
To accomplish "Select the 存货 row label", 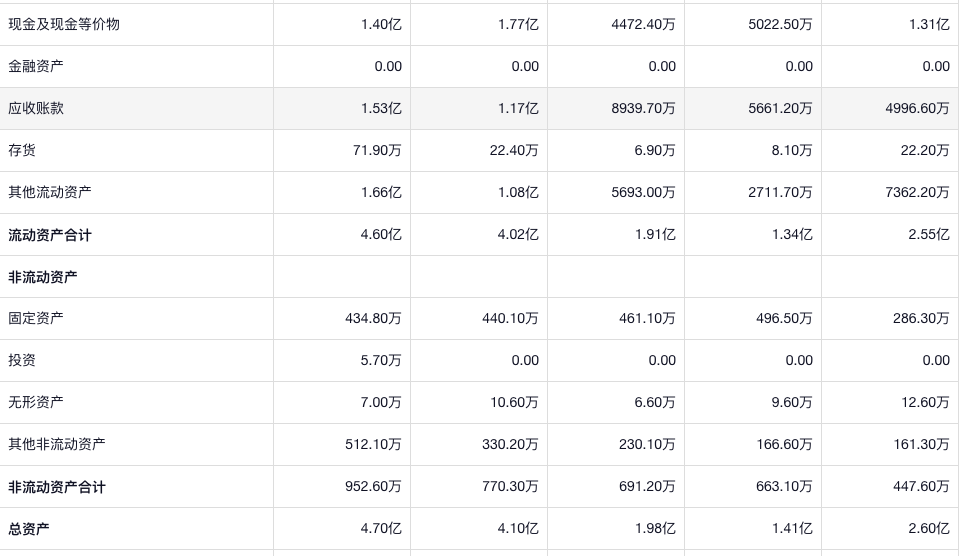I will coord(22,150).
